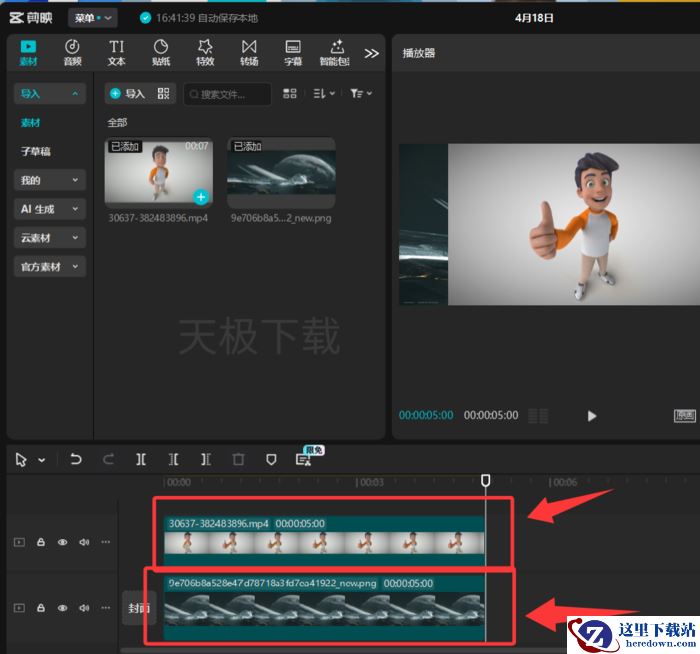Open the 特效 effects tab
Viewport: 700px width, 654px height.
pyautogui.click(x=205, y=53)
